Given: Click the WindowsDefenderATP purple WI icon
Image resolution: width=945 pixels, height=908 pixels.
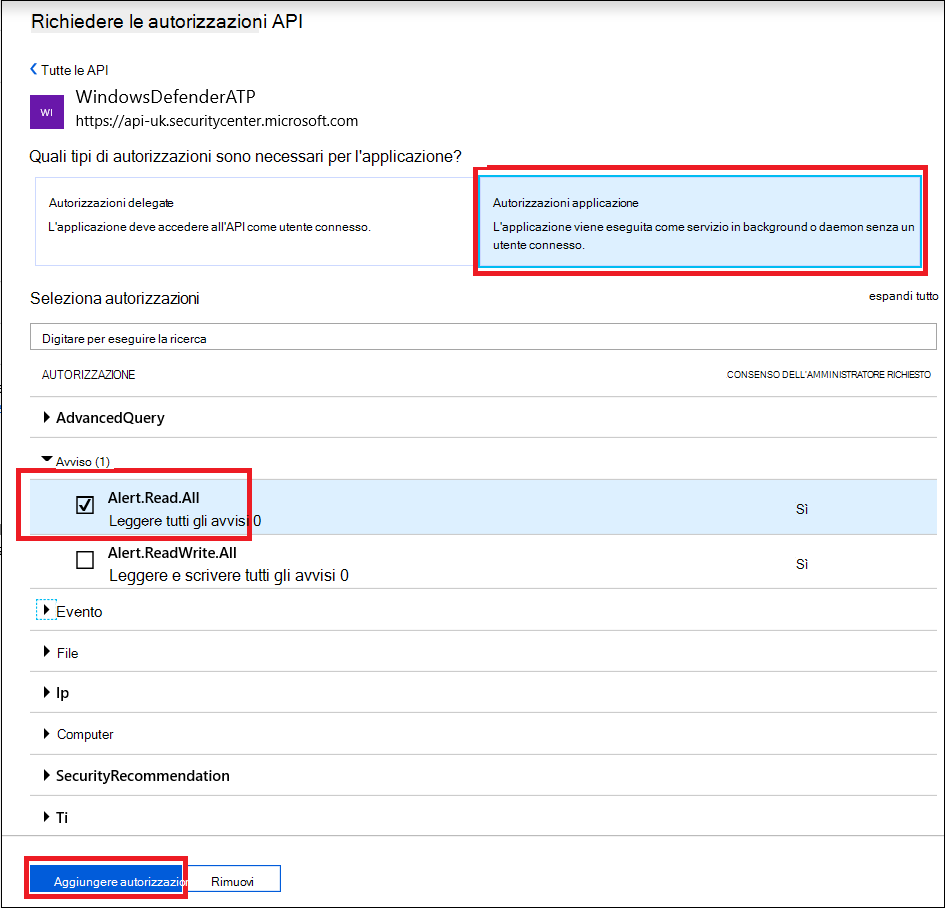Looking at the screenshot, I should click(x=47, y=112).
